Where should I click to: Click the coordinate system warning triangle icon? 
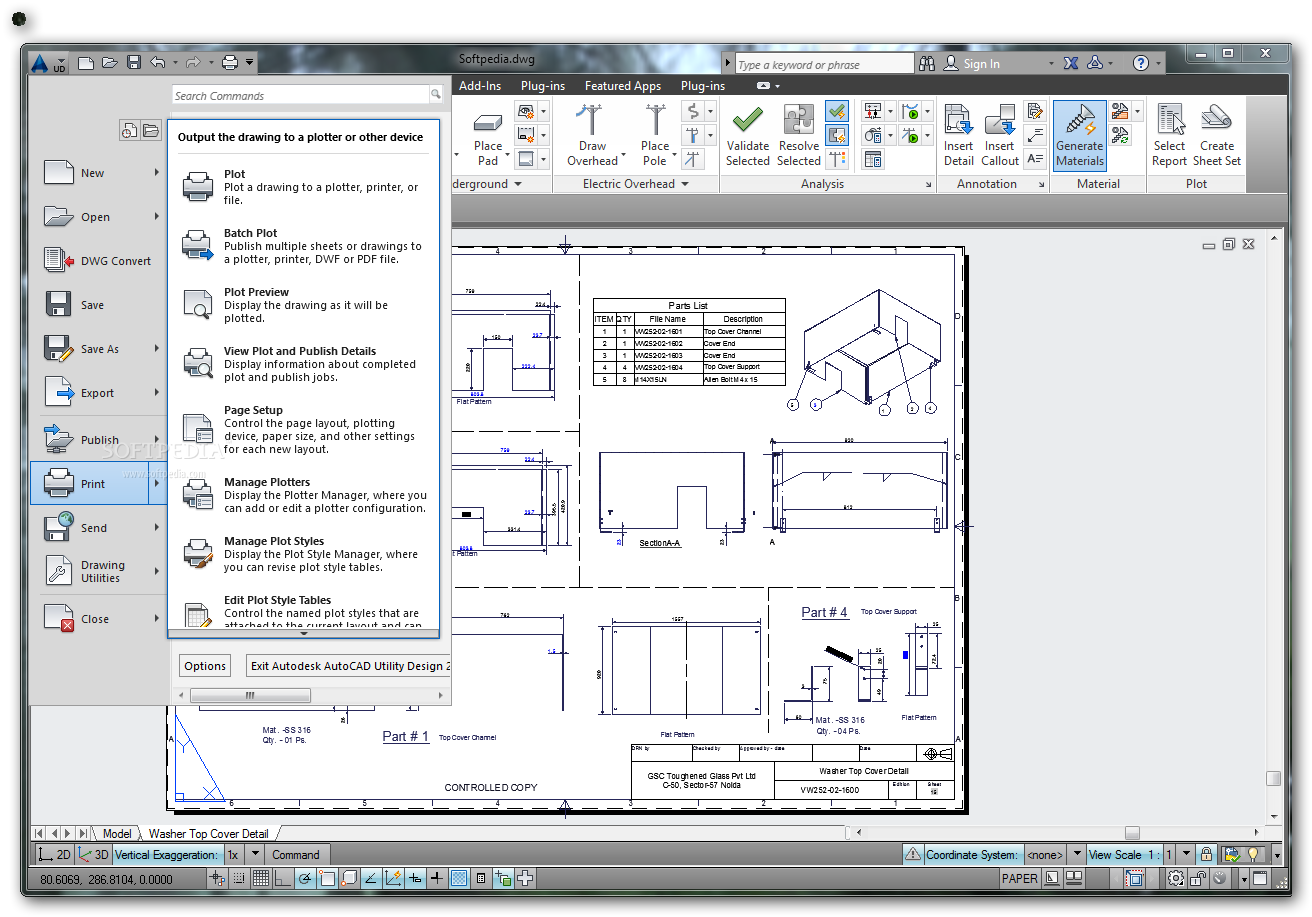pyautogui.click(x=913, y=854)
